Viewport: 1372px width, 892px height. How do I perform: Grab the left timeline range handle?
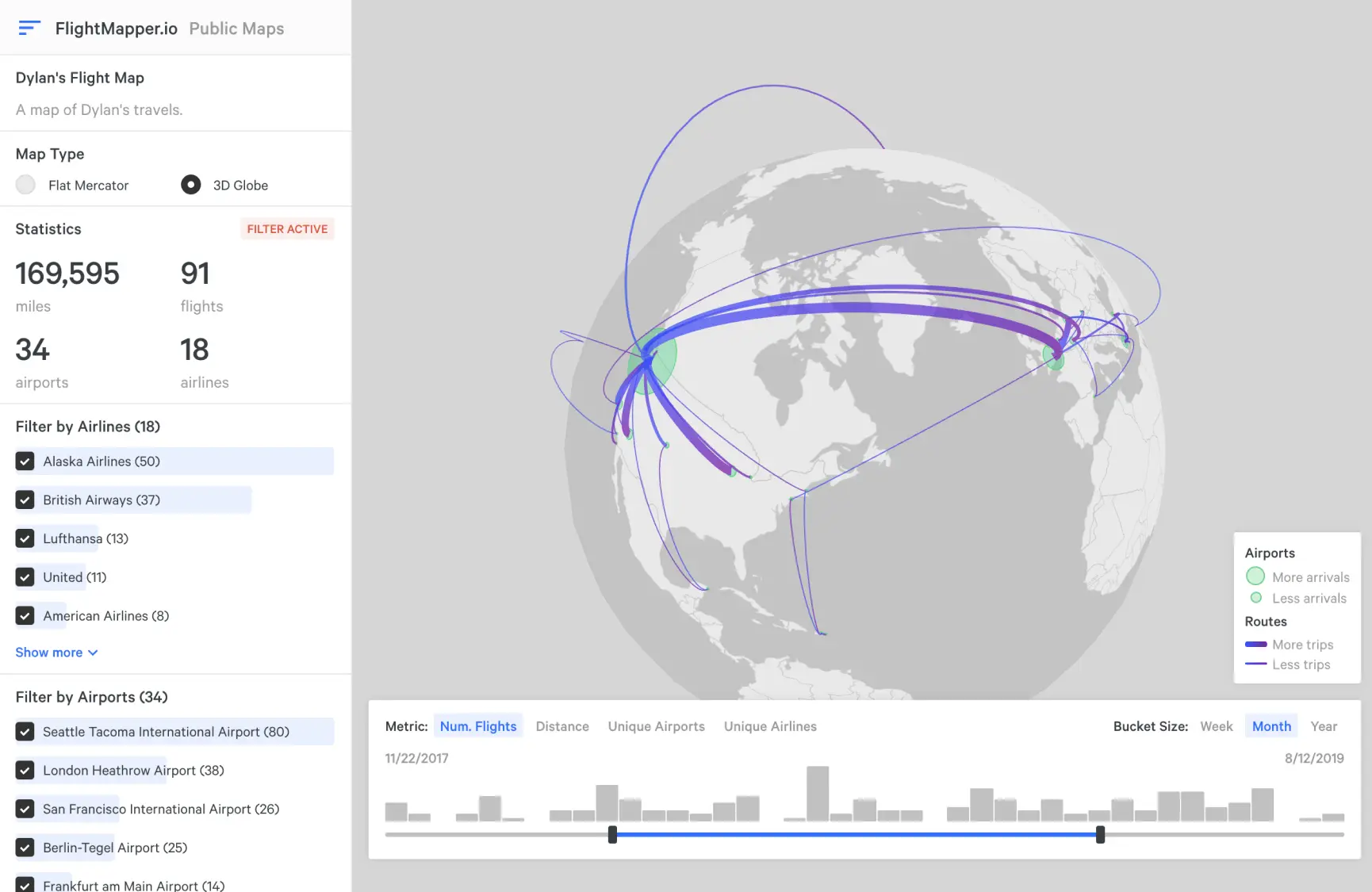point(612,834)
